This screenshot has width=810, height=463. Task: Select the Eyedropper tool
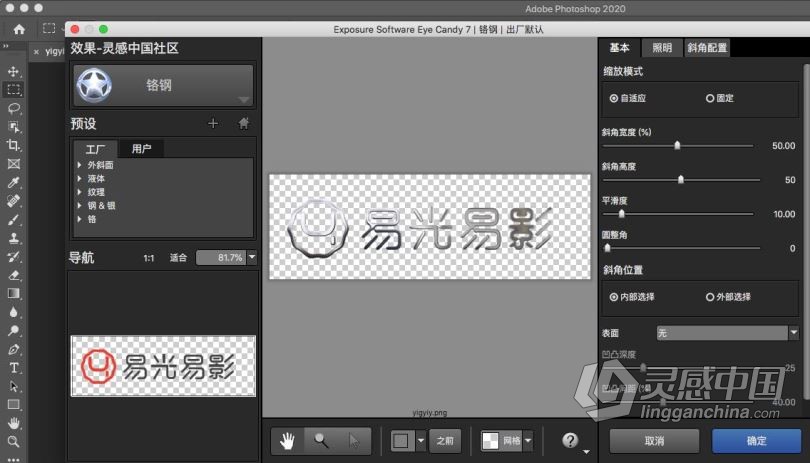13,182
